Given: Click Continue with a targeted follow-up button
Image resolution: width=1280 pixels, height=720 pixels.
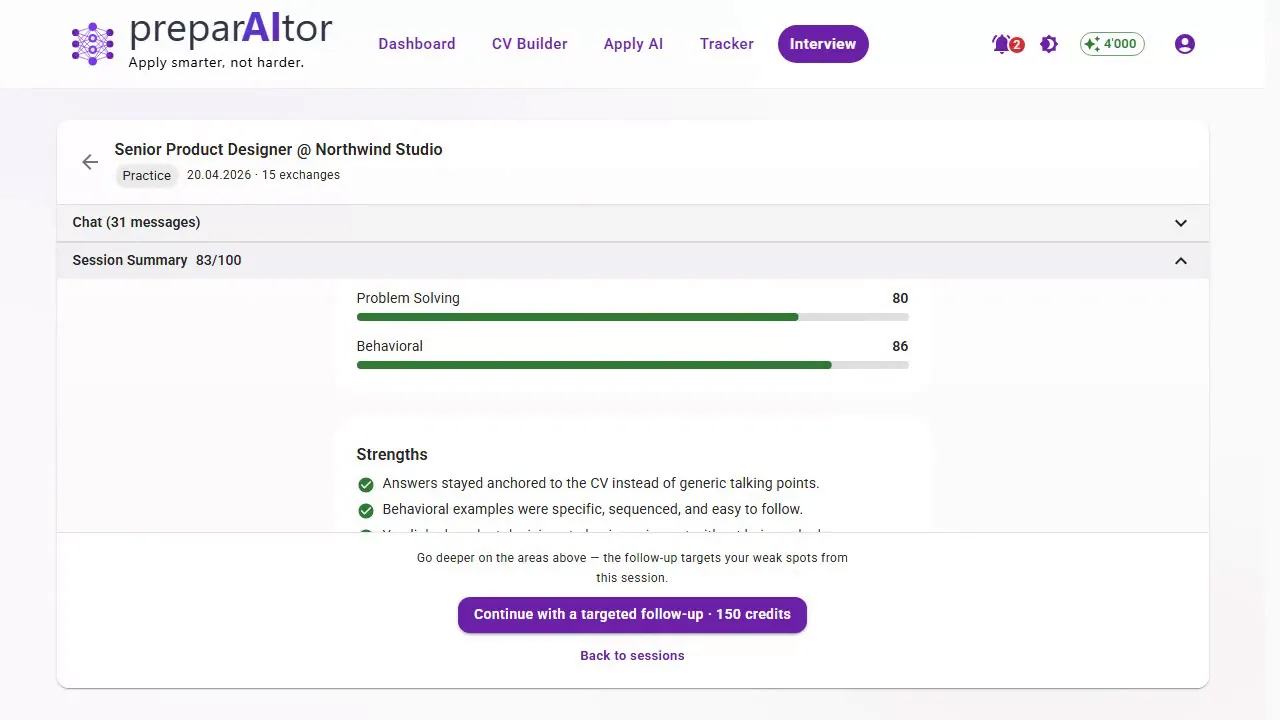Looking at the screenshot, I should pos(632,615).
